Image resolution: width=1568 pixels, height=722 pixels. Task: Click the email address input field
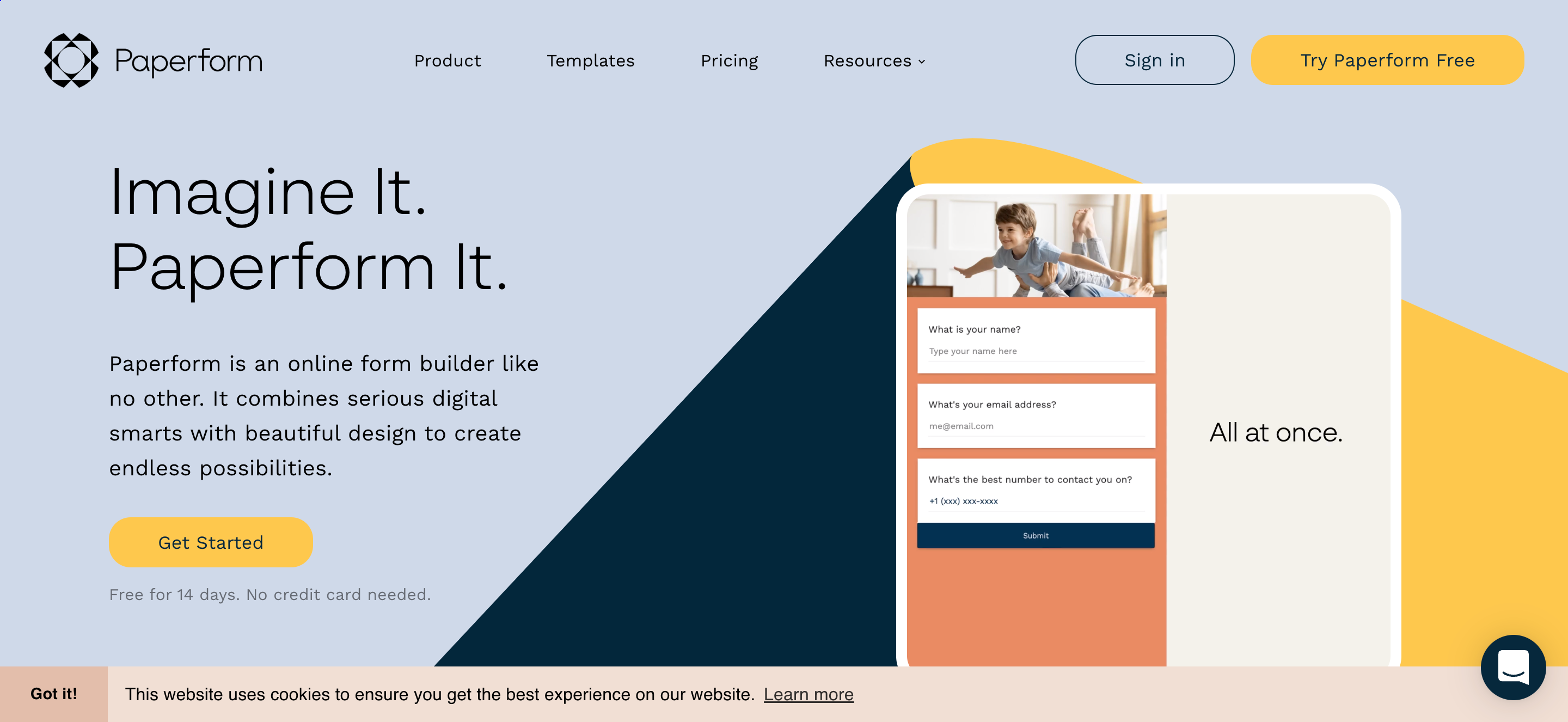click(1034, 426)
